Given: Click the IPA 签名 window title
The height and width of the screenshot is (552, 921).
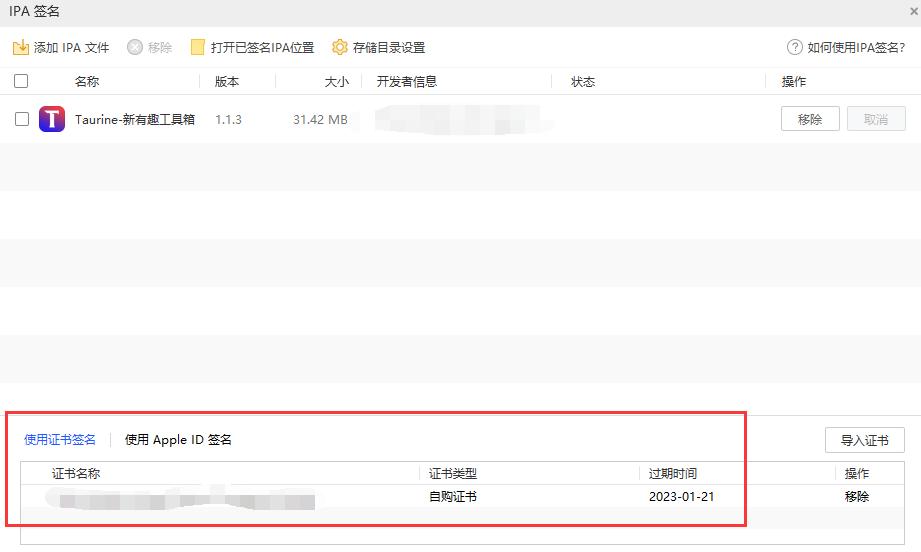Looking at the screenshot, I should pos(34,11).
